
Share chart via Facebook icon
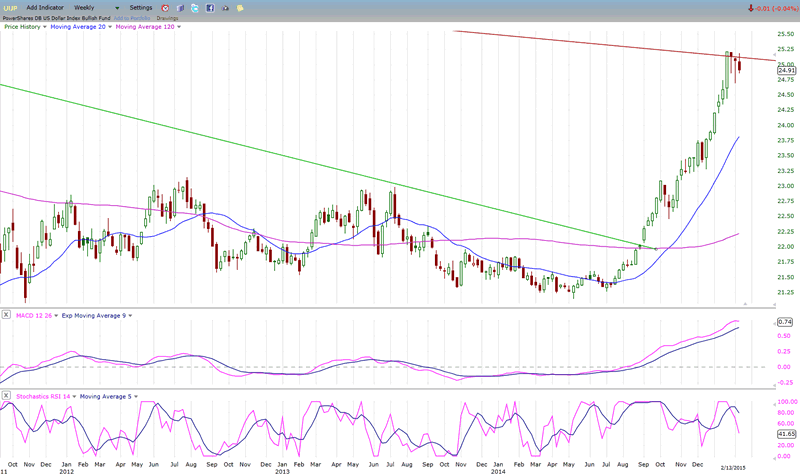click(x=208, y=7)
